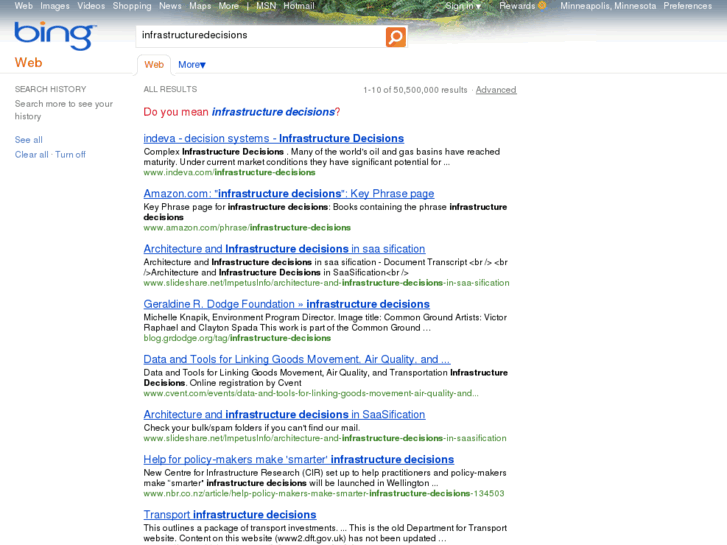The width and height of the screenshot is (727, 545).
Task: Click the results count 1-10 of 50,500,000
Action: point(415,90)
